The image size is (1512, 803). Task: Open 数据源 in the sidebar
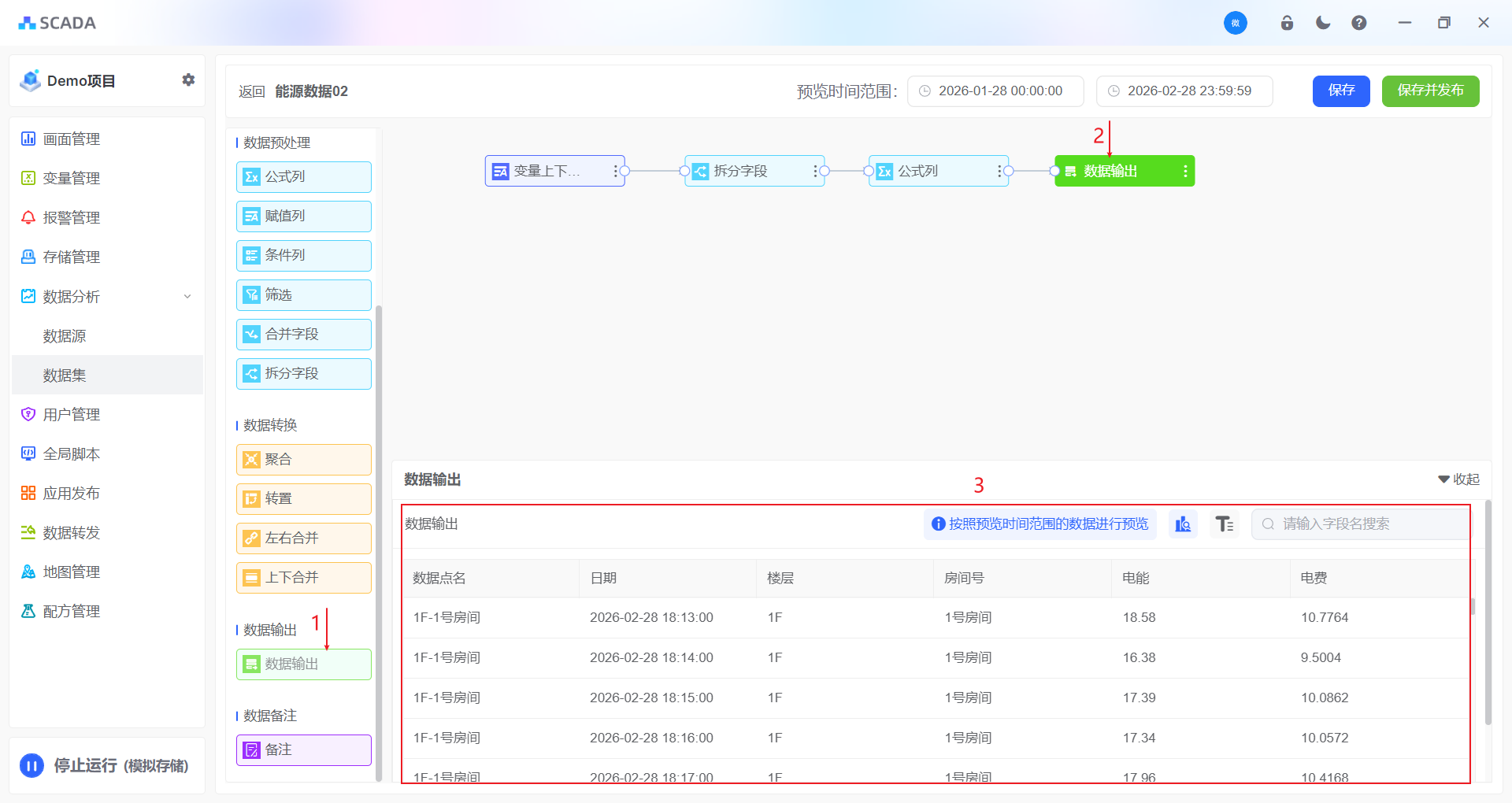65,336
